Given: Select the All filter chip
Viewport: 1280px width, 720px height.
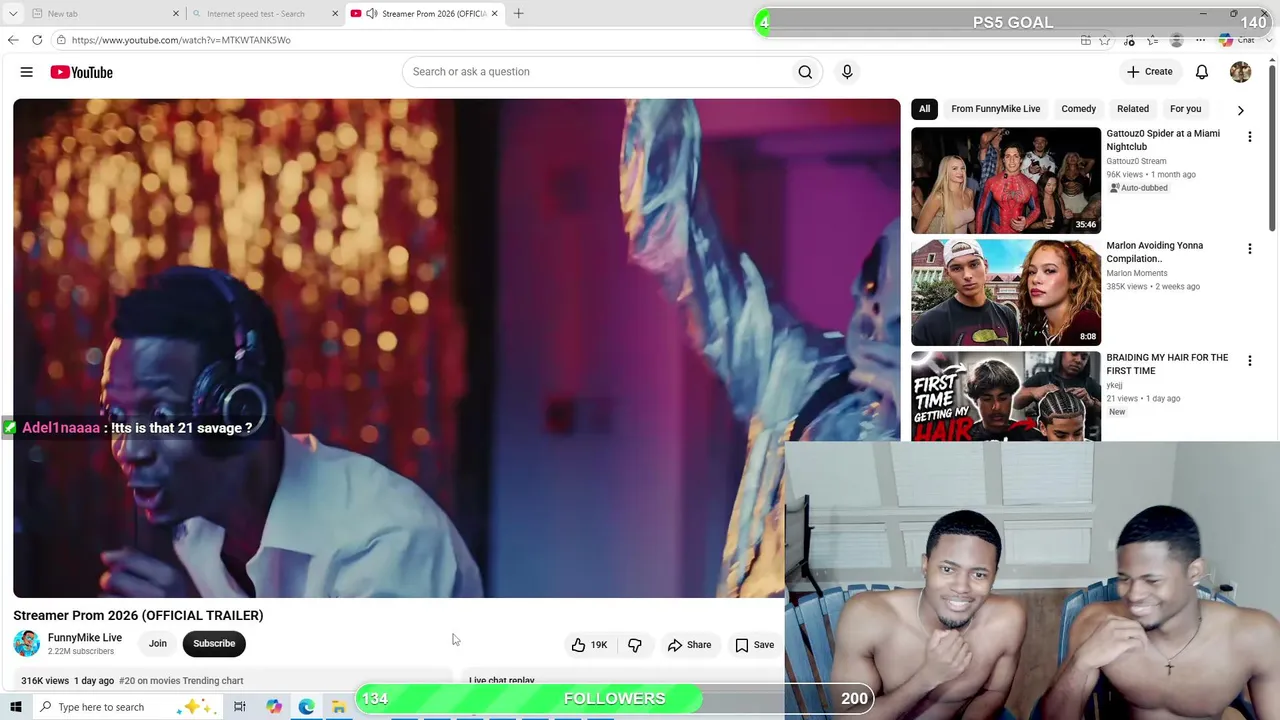Looking at the screenshot, I should tap(924, 109).
